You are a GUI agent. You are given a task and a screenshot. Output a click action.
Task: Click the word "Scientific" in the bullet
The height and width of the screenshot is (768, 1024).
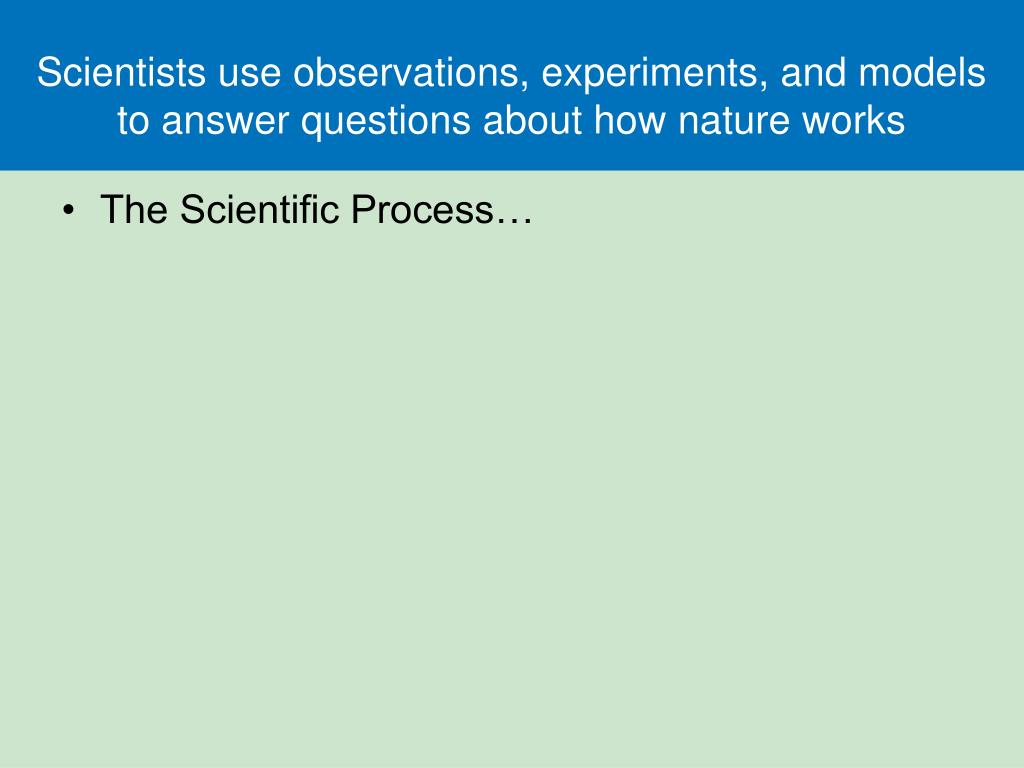point(260,210)
